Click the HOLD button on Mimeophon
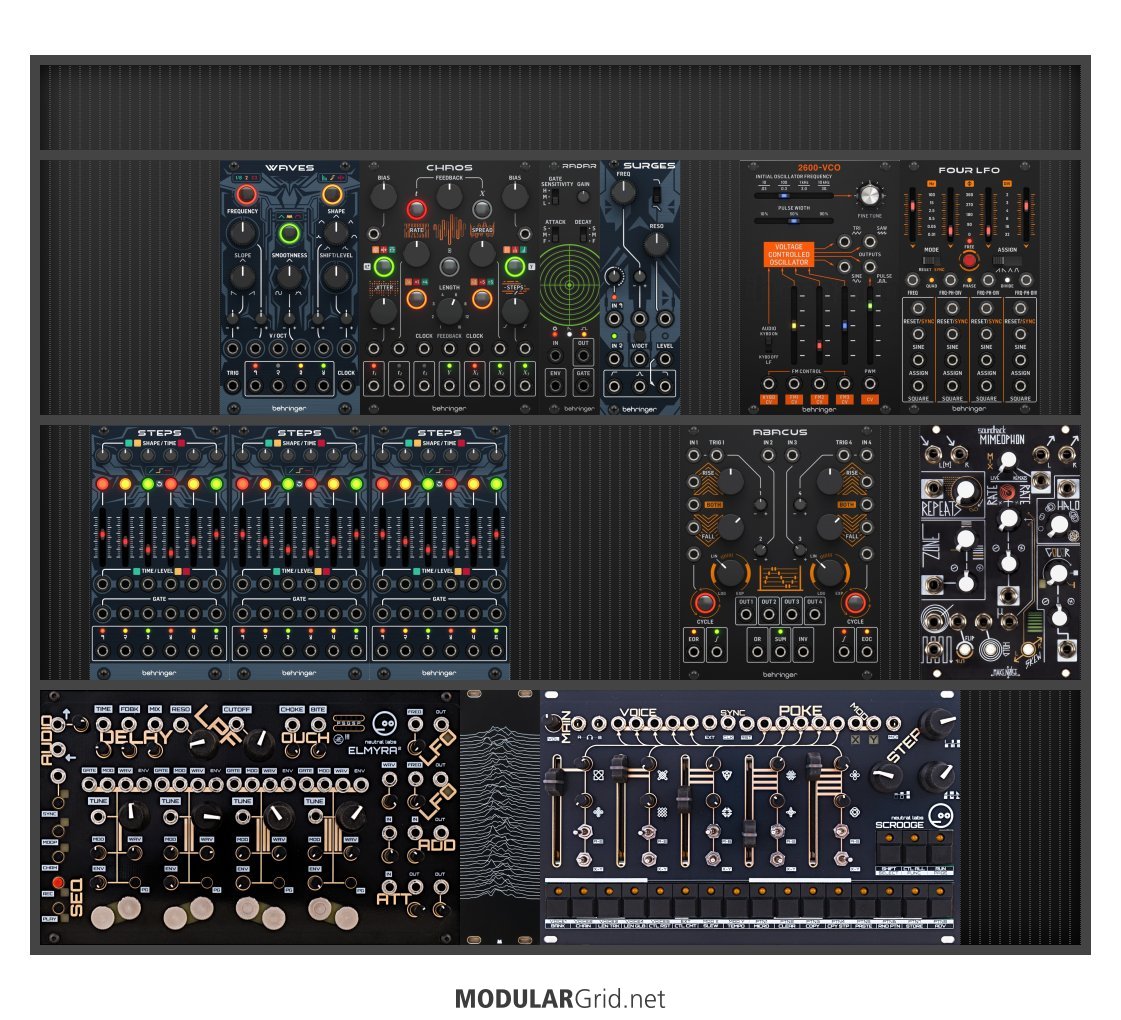The image size is (1121, 1020). click(x=990, y=649)
